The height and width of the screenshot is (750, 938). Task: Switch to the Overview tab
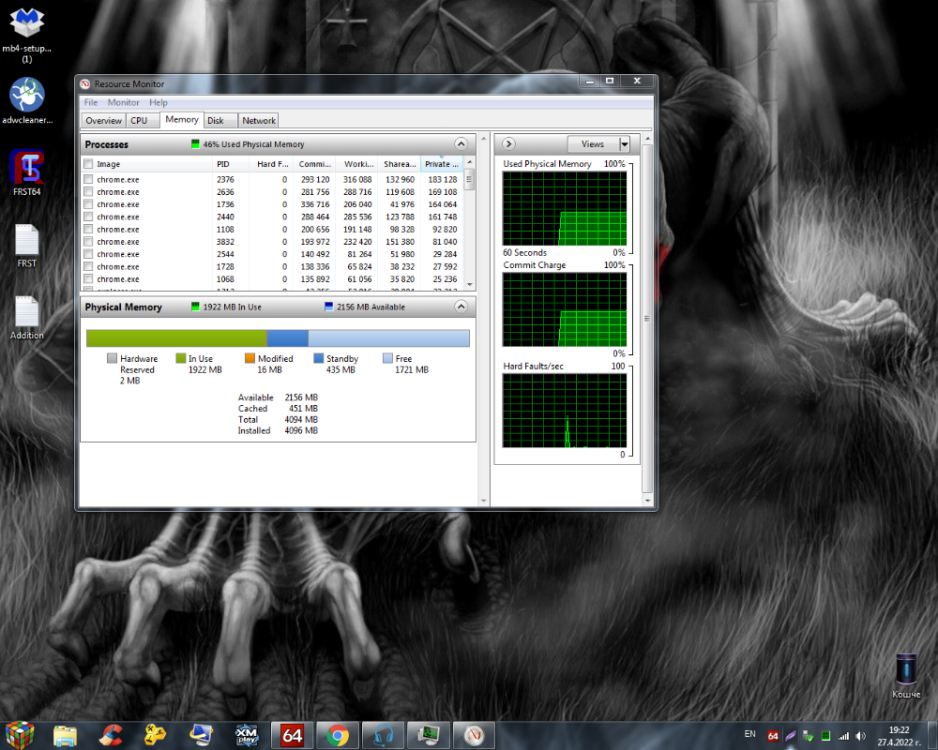point(103,121)
